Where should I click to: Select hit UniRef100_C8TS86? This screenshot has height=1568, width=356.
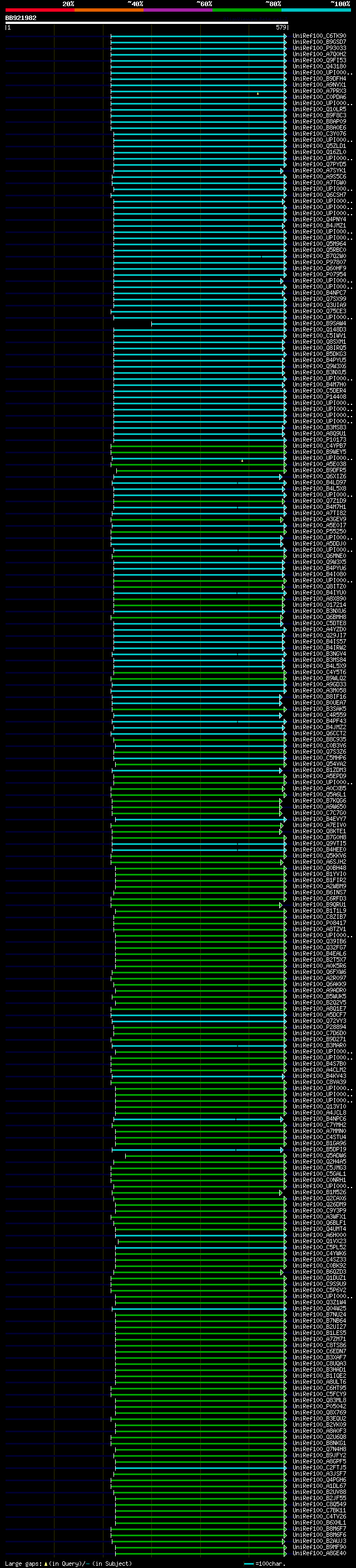pyautogui.click(x=319, y=1345)
